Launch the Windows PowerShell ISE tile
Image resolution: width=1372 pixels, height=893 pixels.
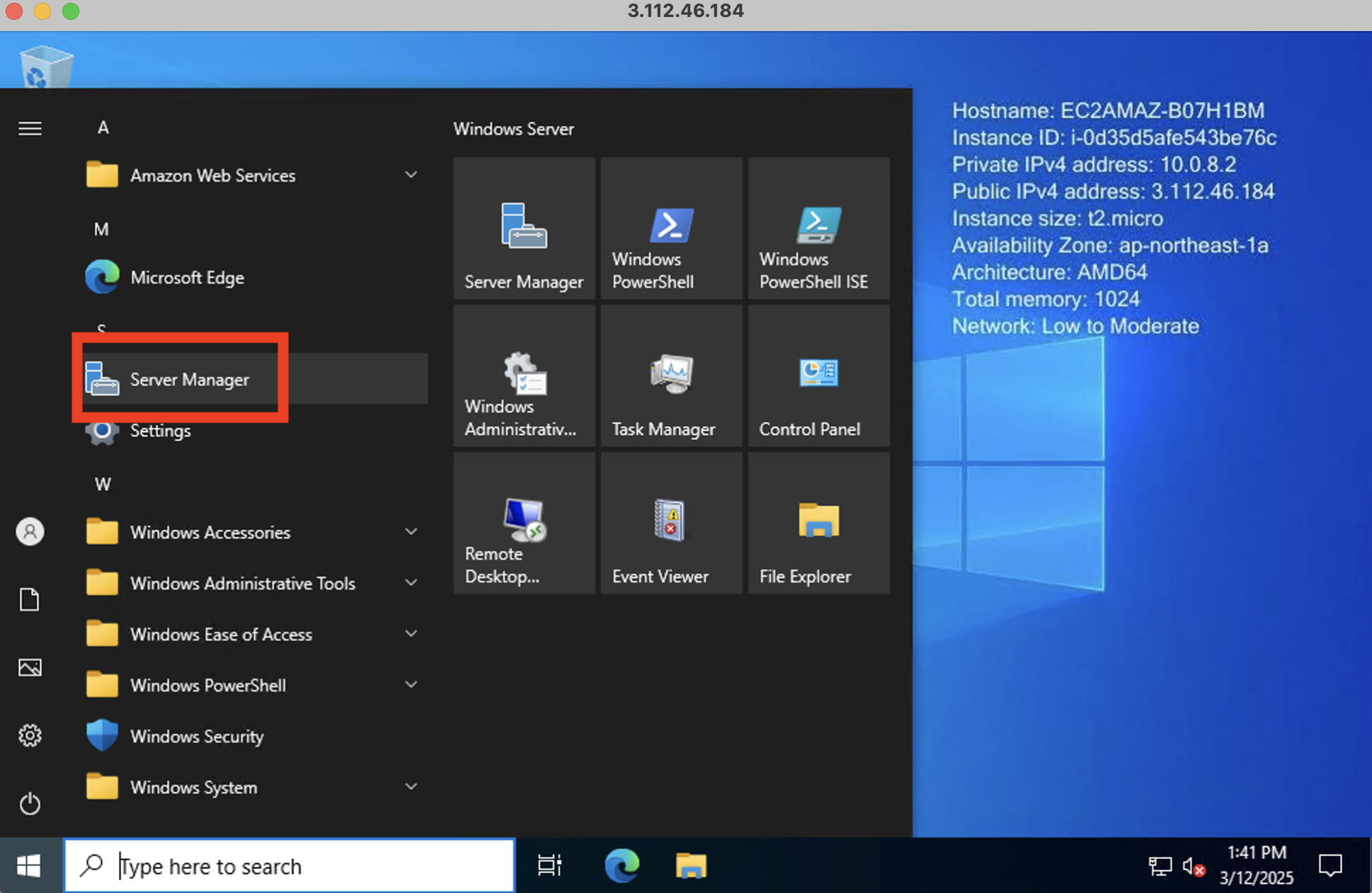pos(818,229)
